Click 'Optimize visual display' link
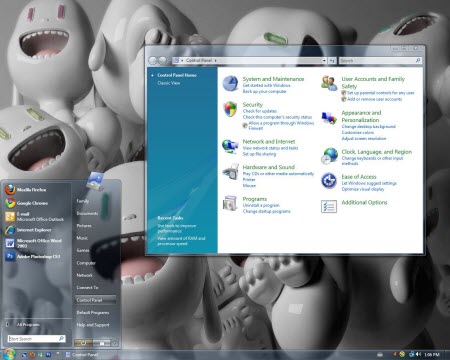Image resolution: width=450 pixels, height=360 pixels. click(x=363, y=189)
